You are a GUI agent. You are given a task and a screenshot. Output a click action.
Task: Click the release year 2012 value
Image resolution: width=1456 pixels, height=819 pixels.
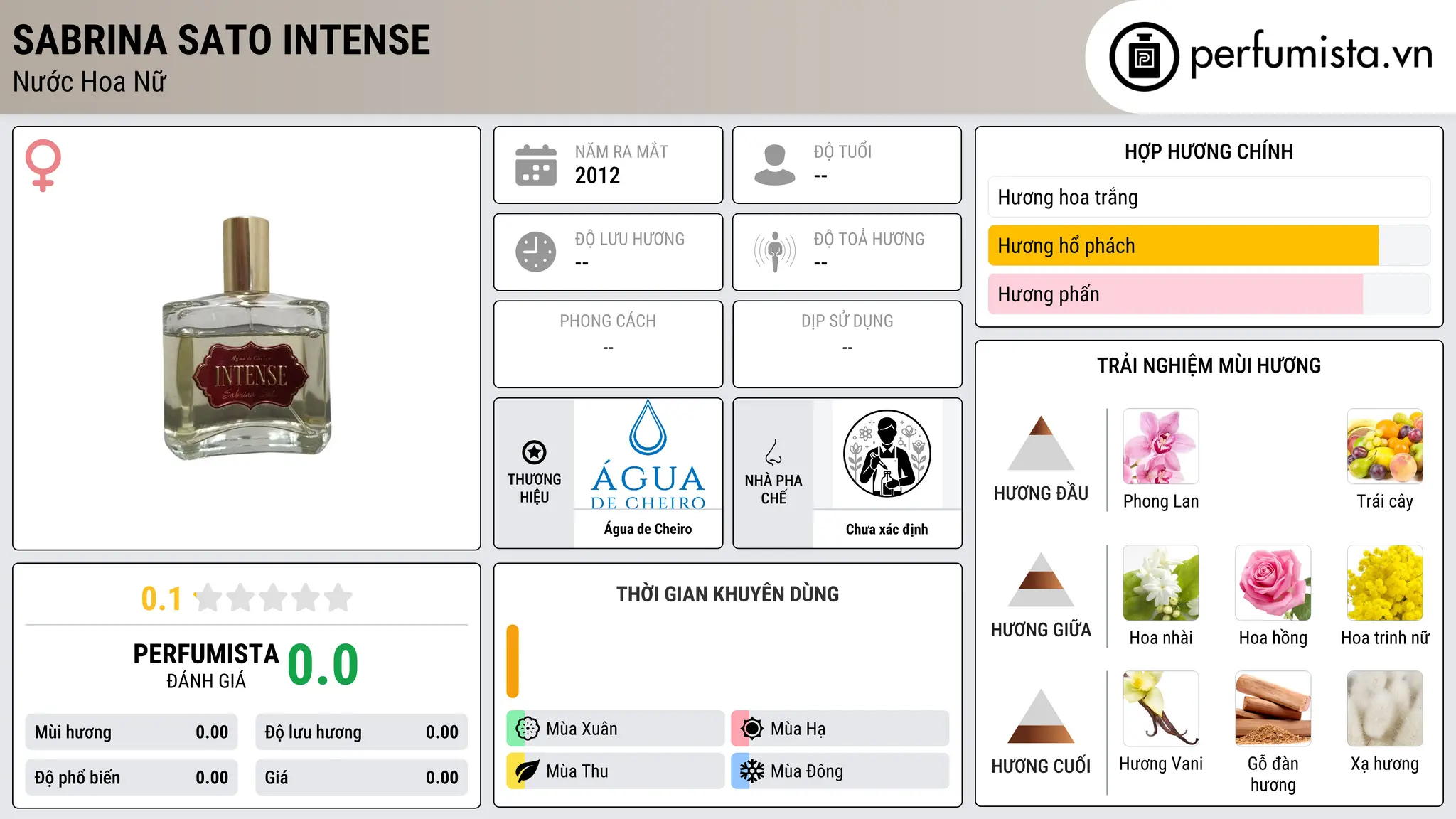point(597,176)
